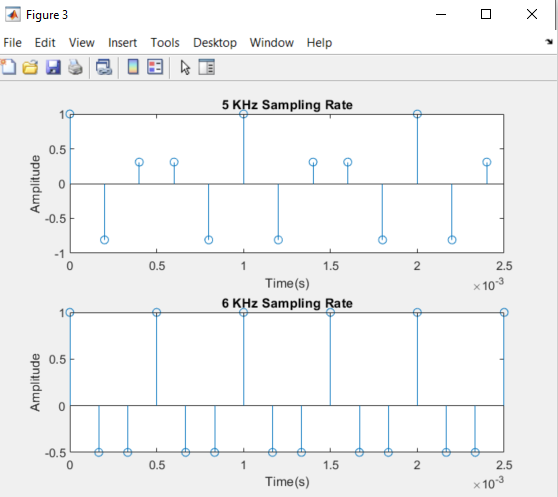Viewport: 558px width, 497px height.
Task: Click the '5 KHz Sampling Rate' title
Action: [x=287, y=105]
